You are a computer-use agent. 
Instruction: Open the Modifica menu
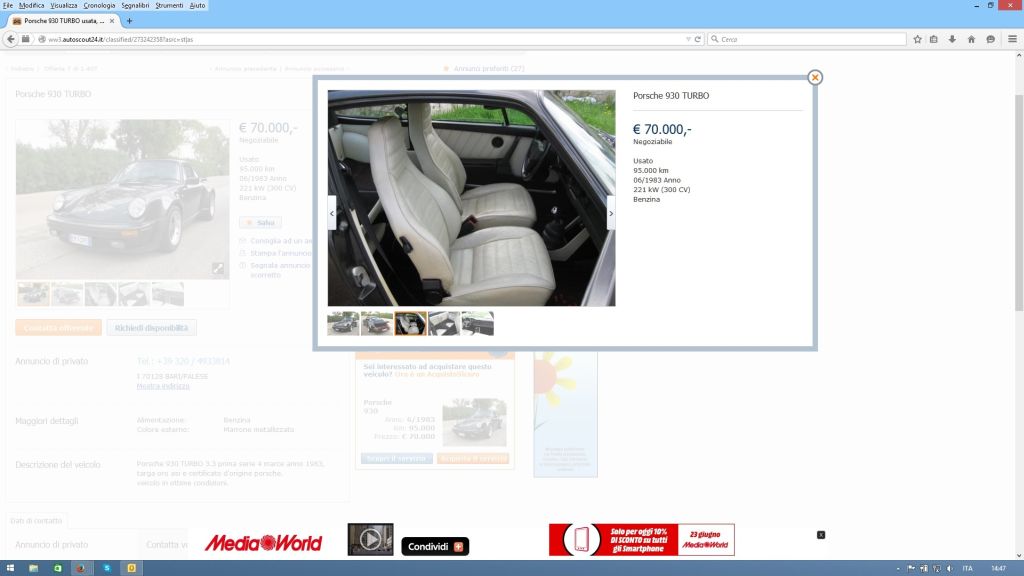coord(31,5)
